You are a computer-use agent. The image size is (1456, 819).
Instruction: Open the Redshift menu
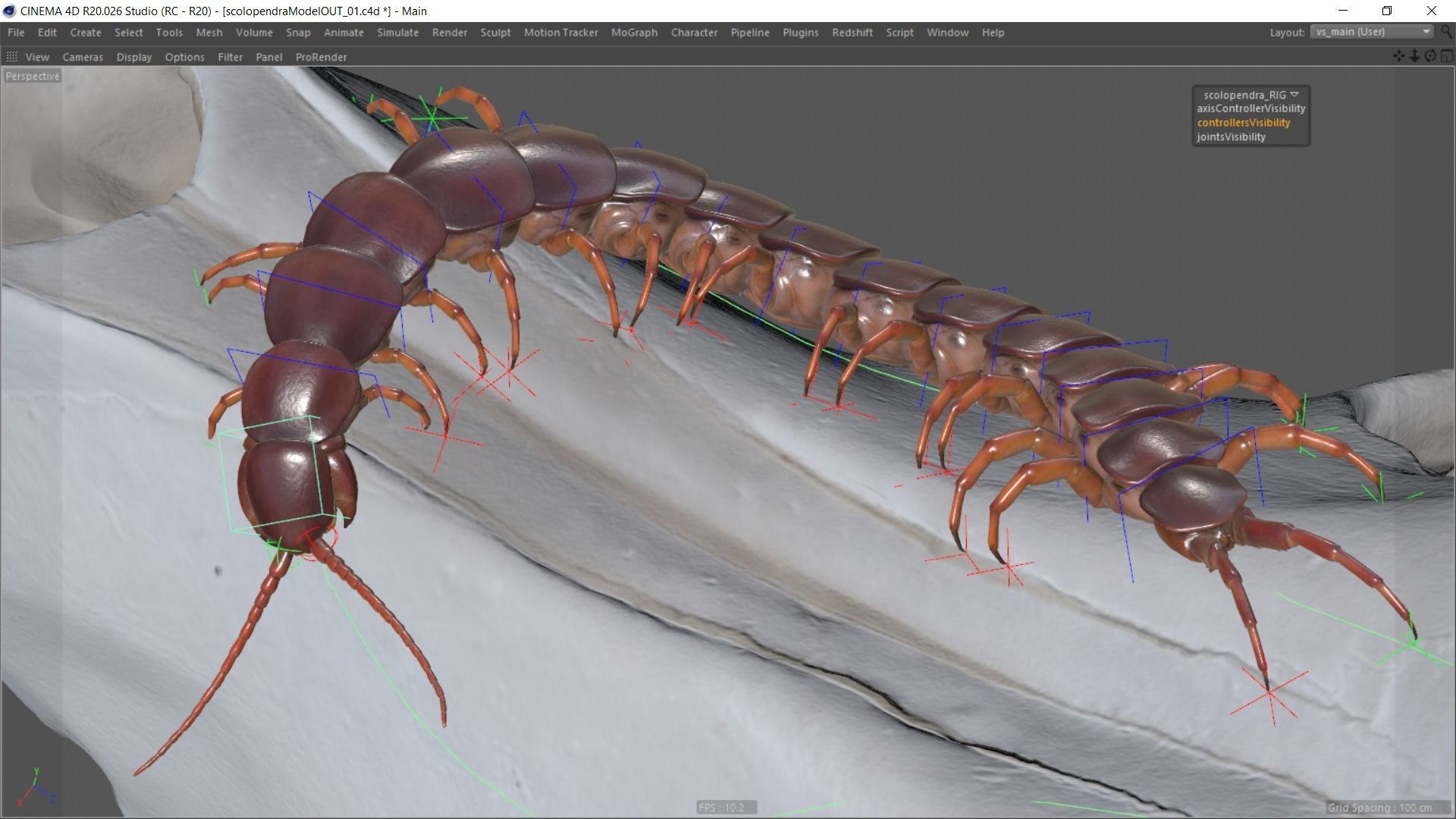pyautogui.click(x=852, y=33)
